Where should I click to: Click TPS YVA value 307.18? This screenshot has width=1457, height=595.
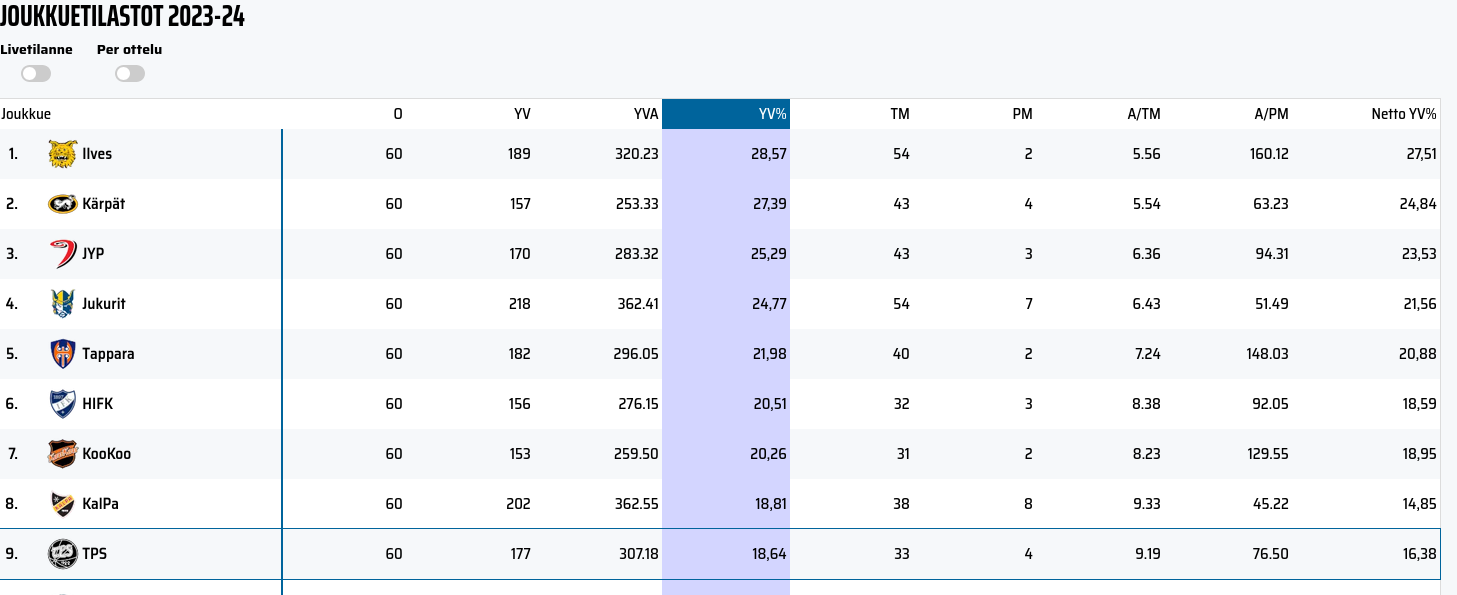pos(637,554)
